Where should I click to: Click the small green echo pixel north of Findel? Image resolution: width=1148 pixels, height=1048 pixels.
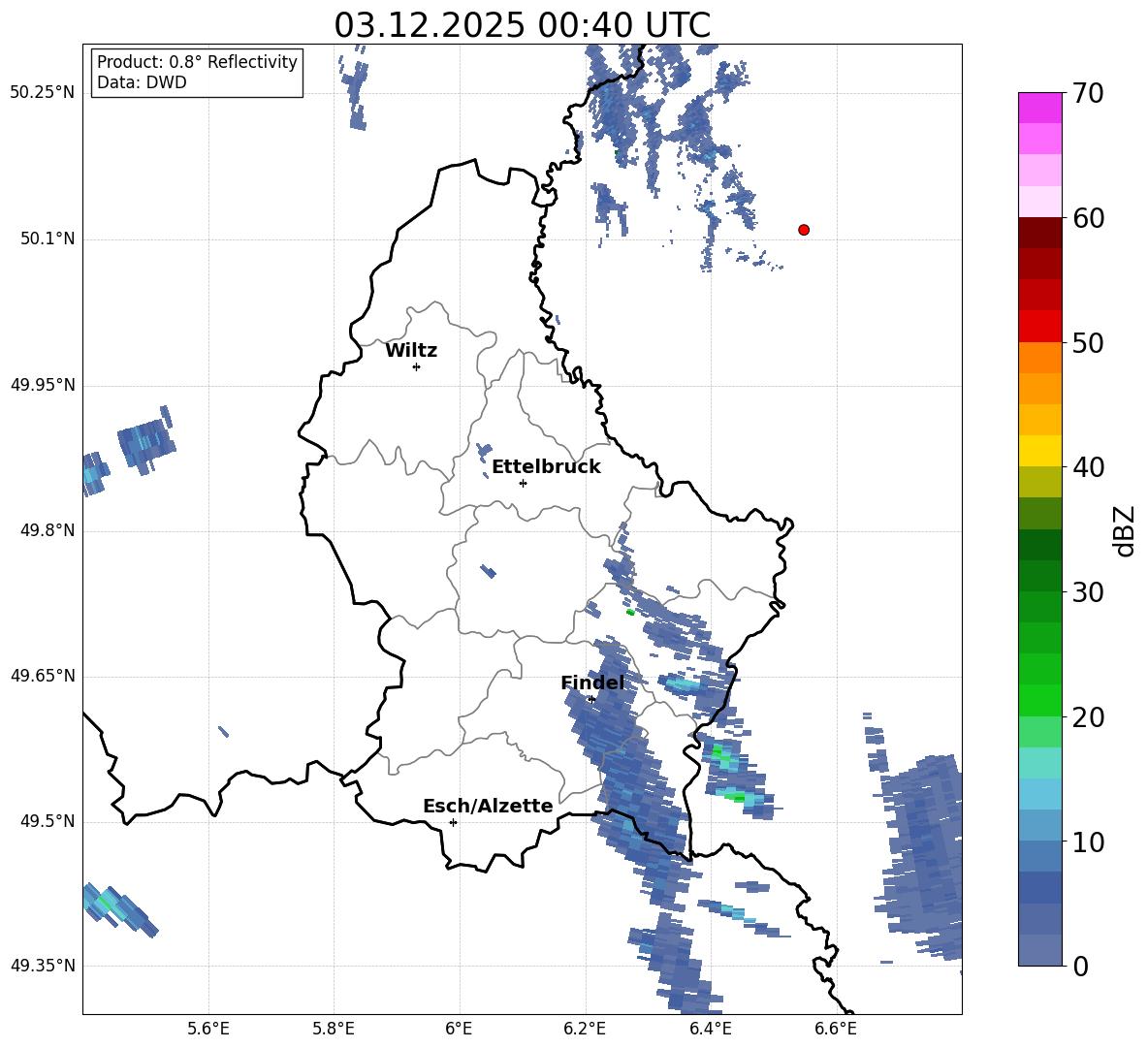630,612
